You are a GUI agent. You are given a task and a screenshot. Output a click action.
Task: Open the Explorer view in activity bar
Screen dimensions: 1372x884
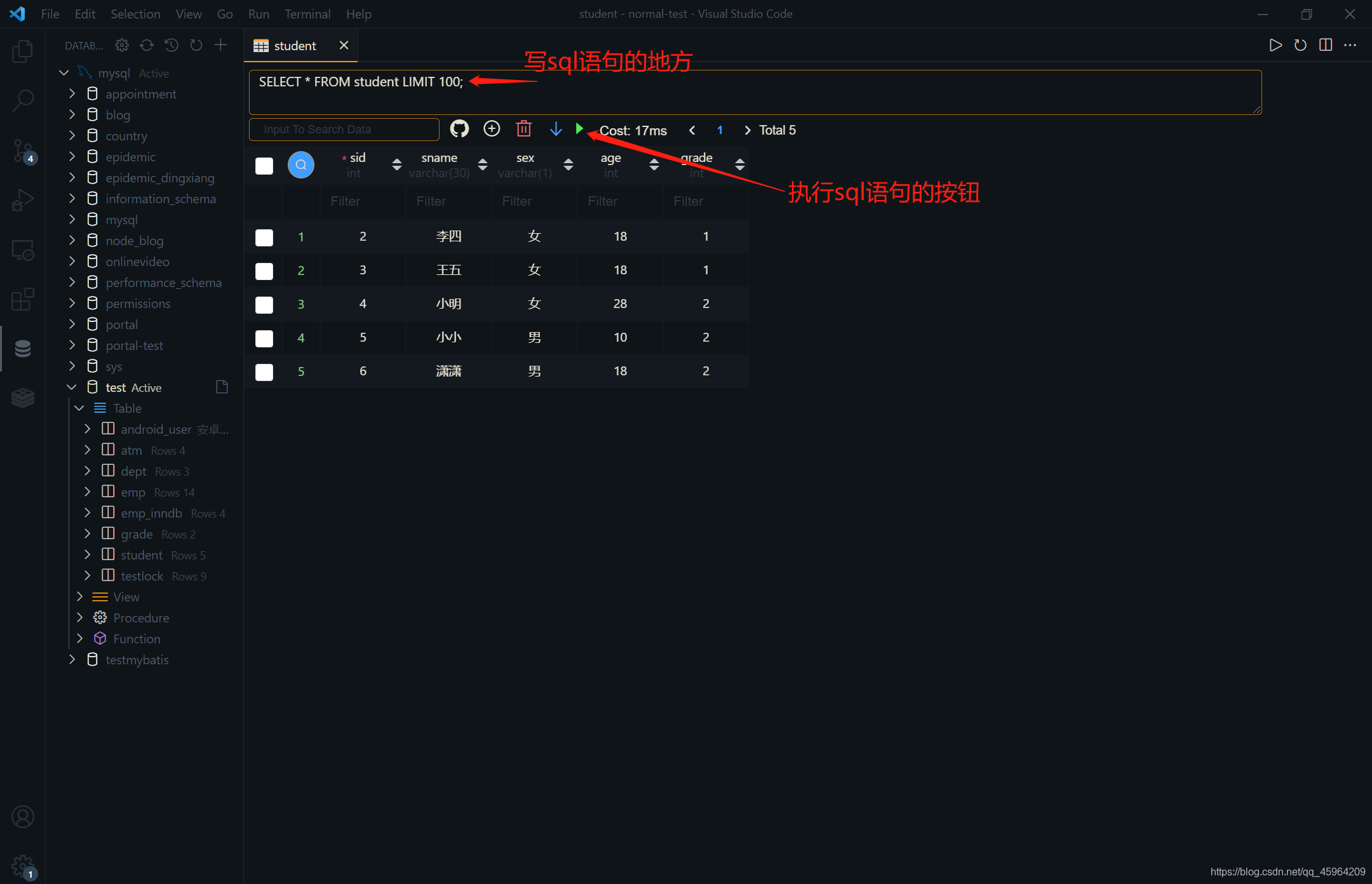[23, 51]
